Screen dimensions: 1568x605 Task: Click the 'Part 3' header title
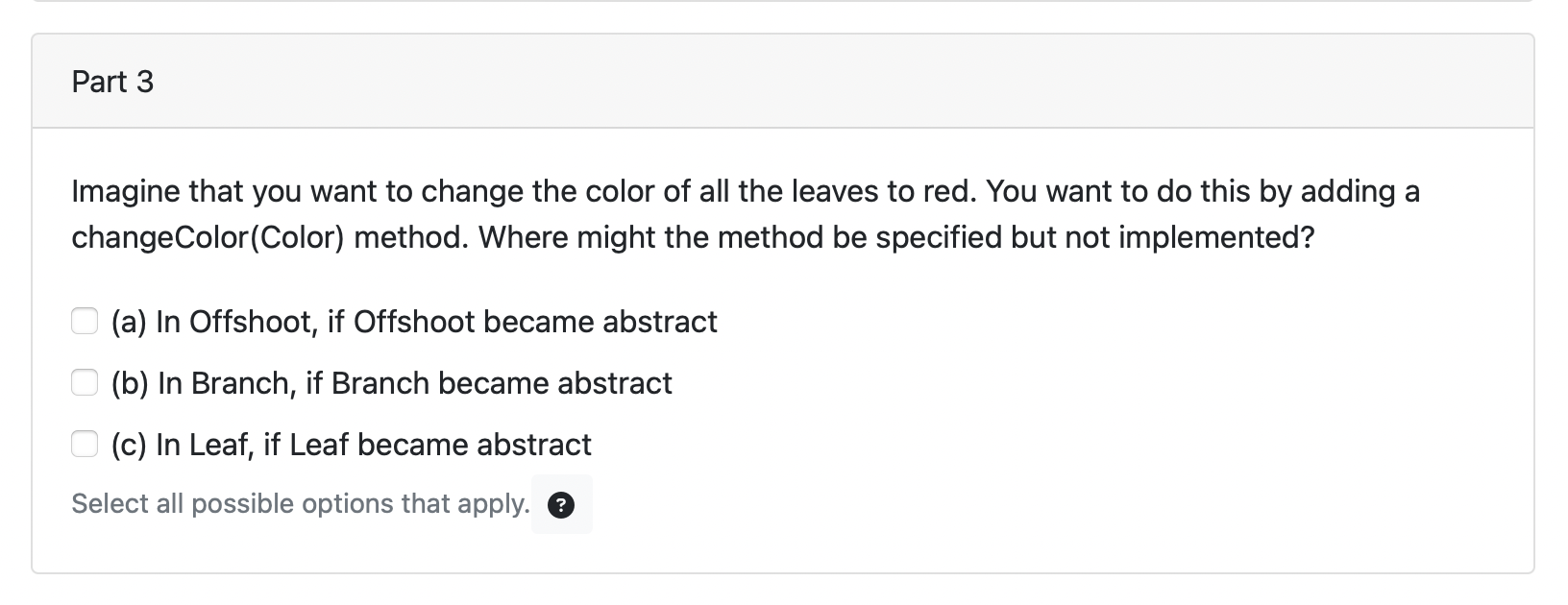pos(112,82)
